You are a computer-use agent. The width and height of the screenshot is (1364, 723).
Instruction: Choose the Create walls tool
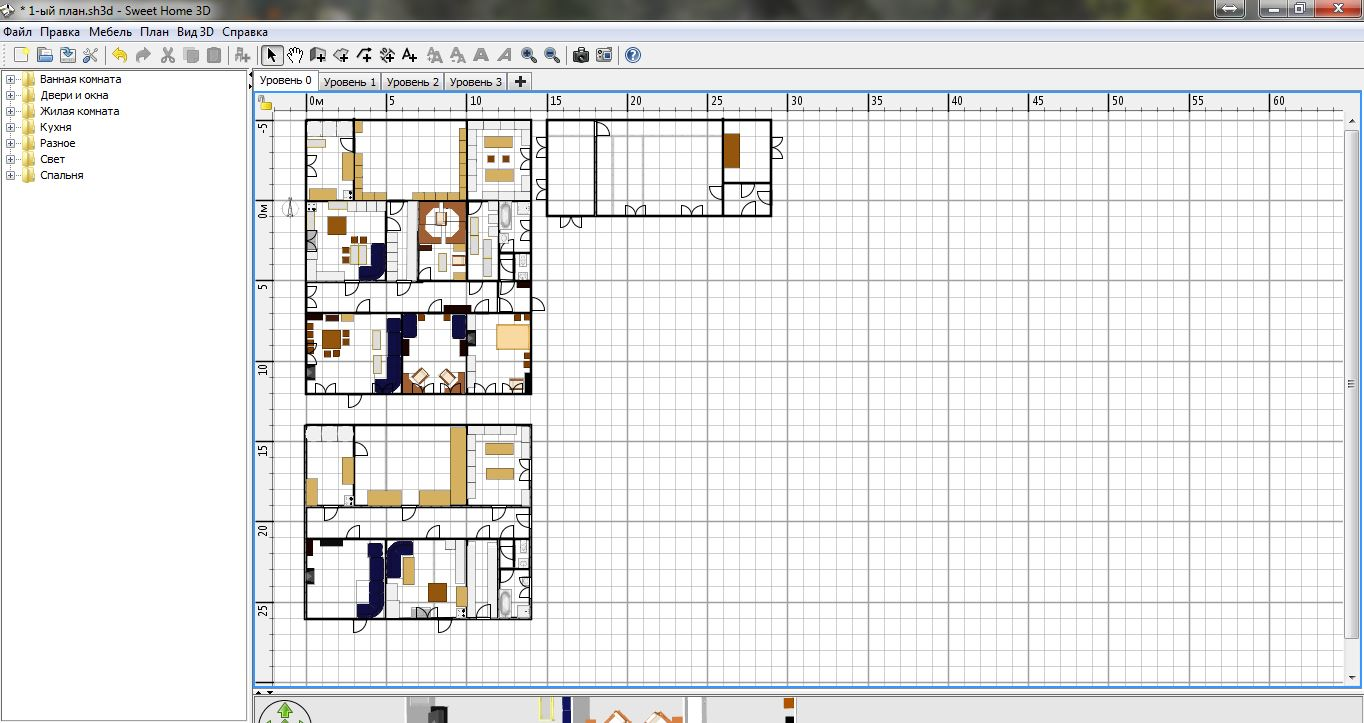click(x=318, y=55)
